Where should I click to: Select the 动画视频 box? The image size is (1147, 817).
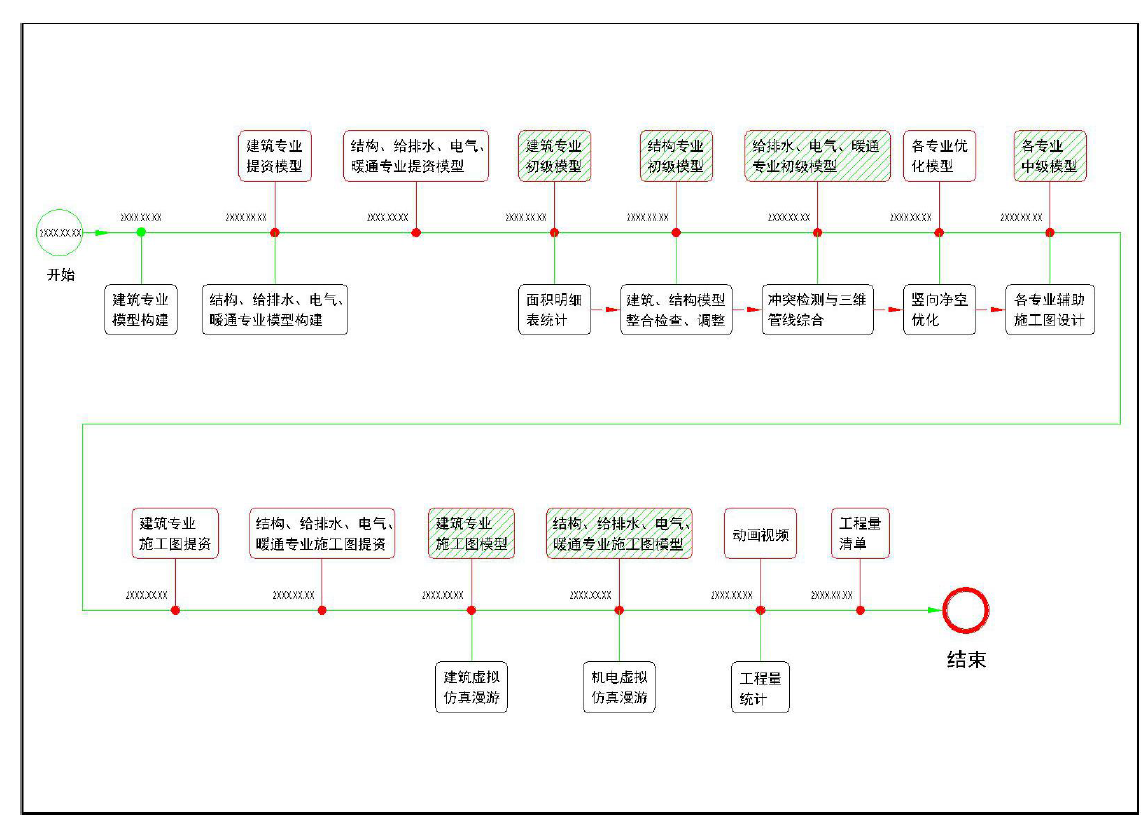760,534
